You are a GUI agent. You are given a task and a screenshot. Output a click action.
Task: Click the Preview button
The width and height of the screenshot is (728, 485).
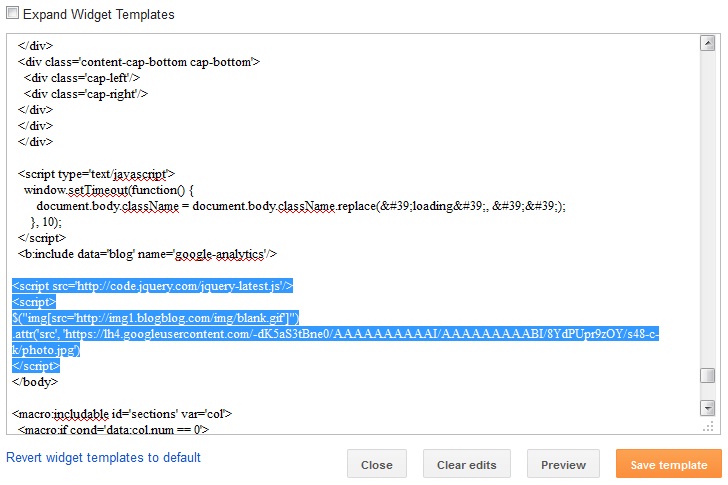click(x=563, y=464)
